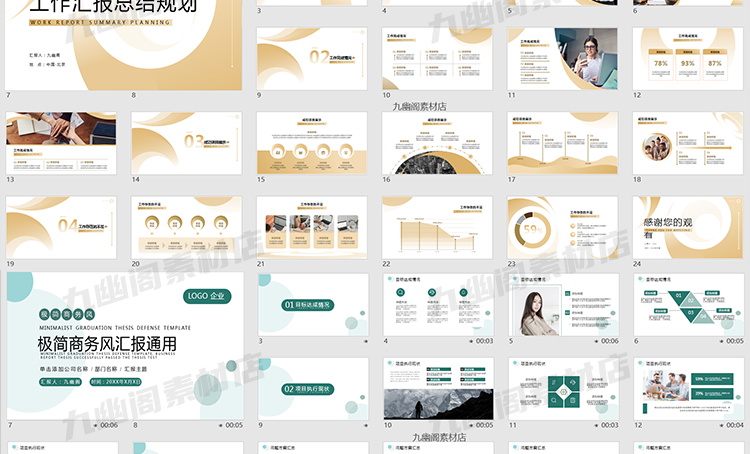The height and width of the screenshot is (454, 750).
Task: Click timing 00:04 under green slide 12
Action: [735, 425]
